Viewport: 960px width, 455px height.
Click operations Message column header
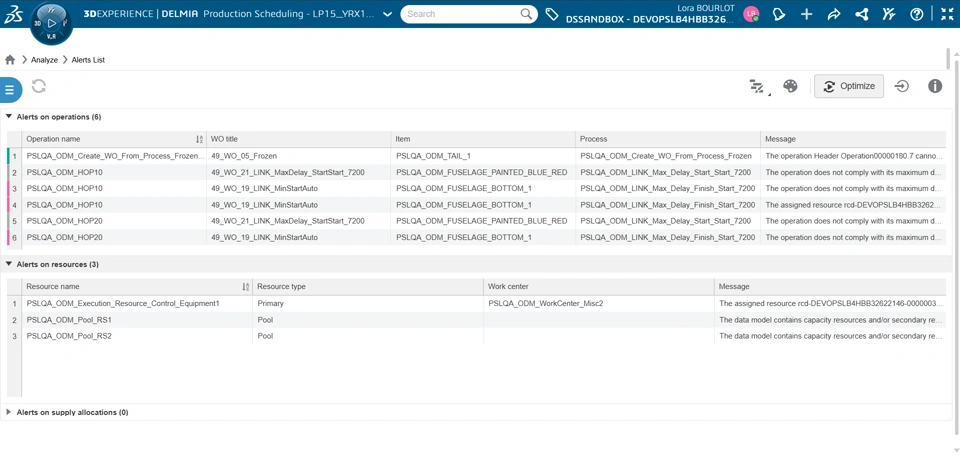[x=853, y=139]
